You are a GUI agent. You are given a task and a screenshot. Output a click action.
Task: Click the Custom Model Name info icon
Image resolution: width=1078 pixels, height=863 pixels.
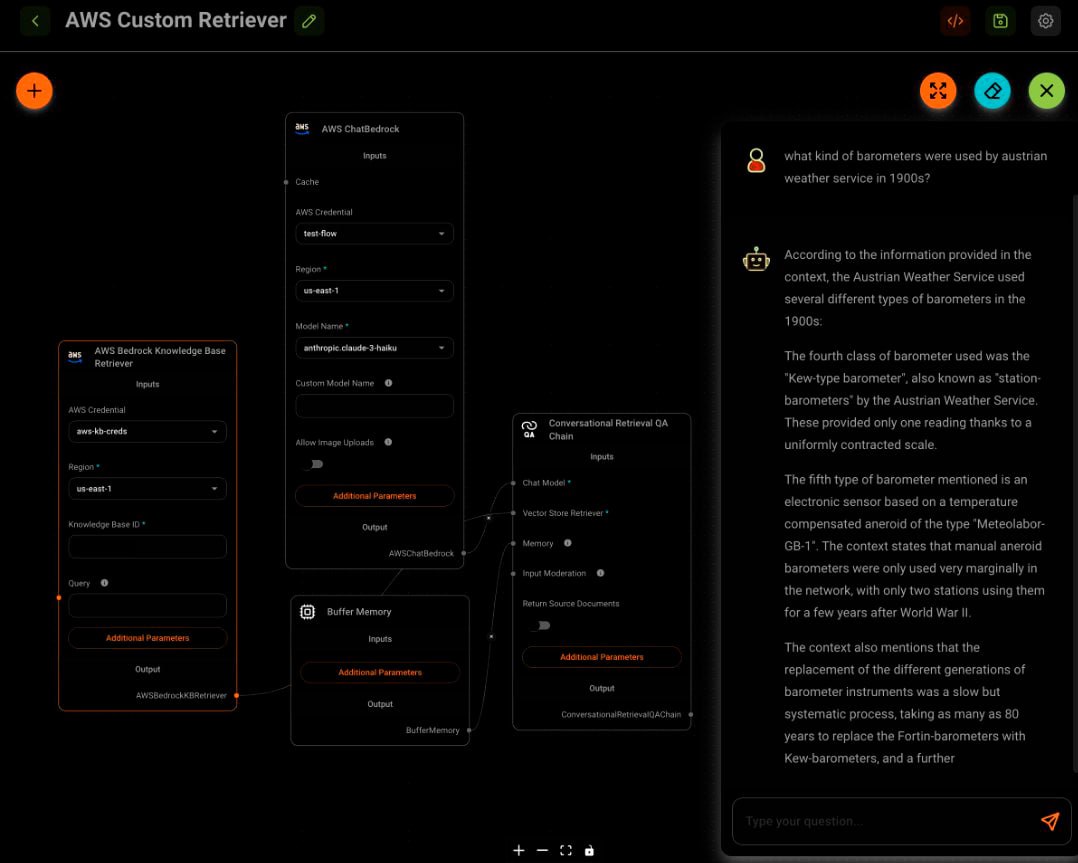388,383
